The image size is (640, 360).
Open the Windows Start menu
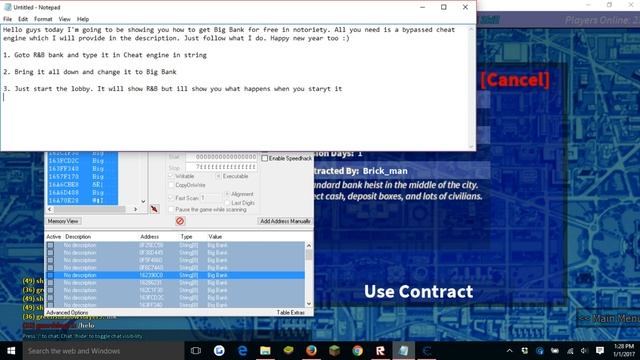point(11,351)
